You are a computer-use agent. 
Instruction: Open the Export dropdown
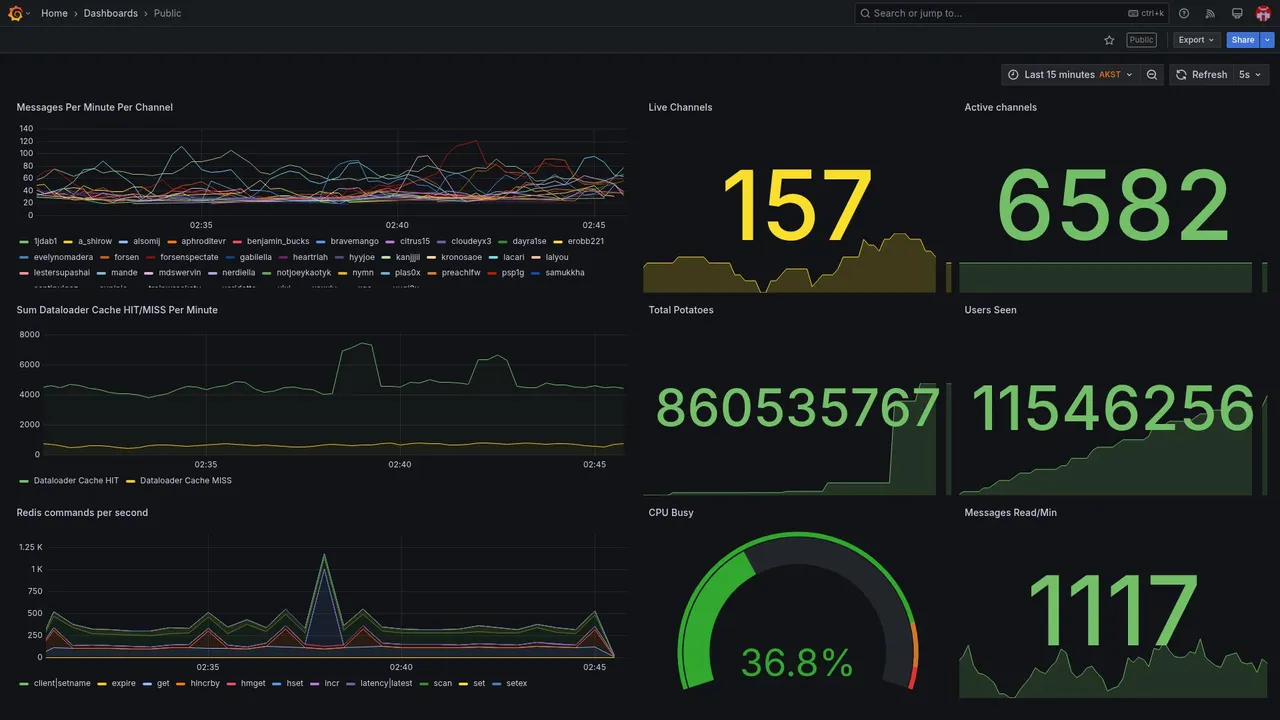1196,40
